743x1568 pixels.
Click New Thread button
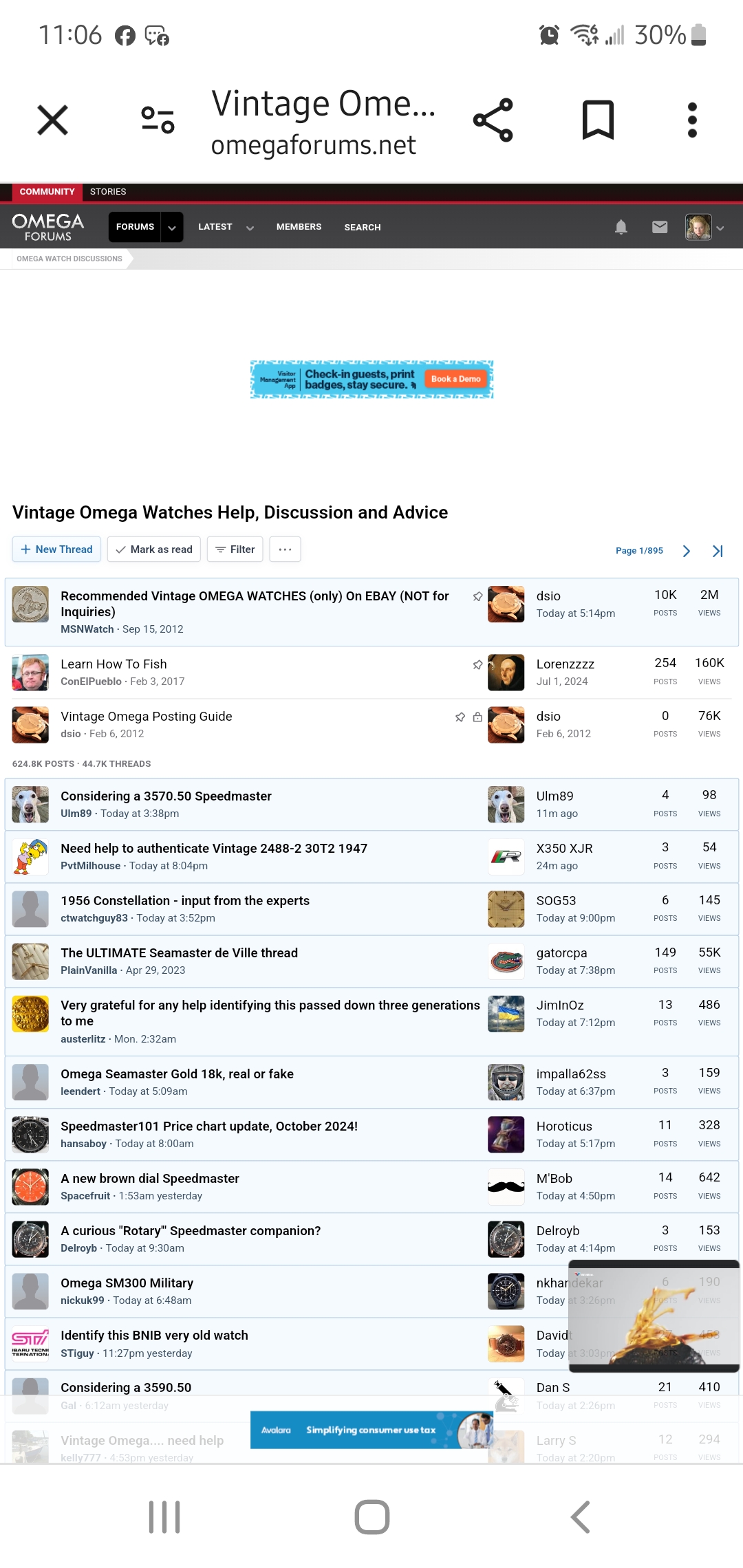pos(56,549)
